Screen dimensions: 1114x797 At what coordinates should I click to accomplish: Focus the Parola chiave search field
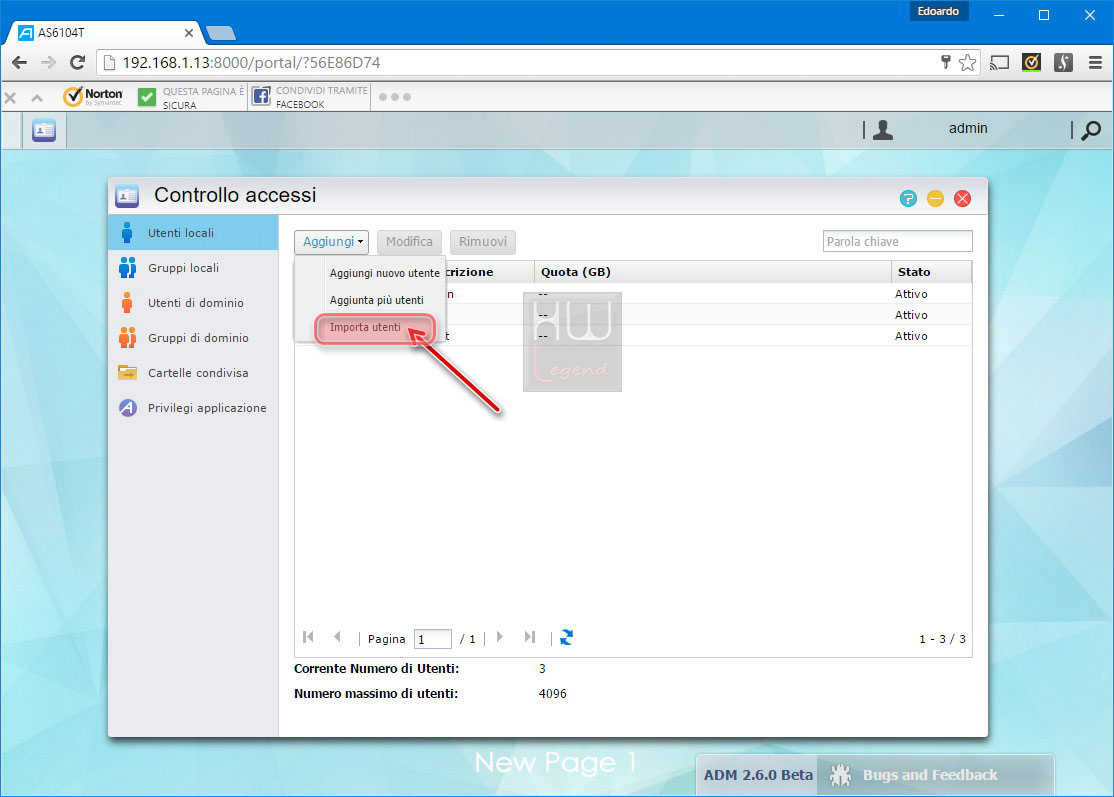[897, 242]
